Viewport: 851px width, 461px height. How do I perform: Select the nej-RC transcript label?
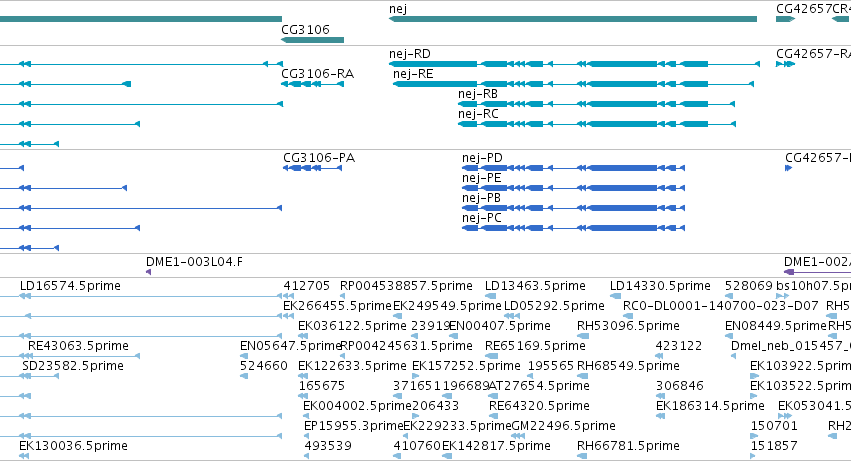click(478, 114)
